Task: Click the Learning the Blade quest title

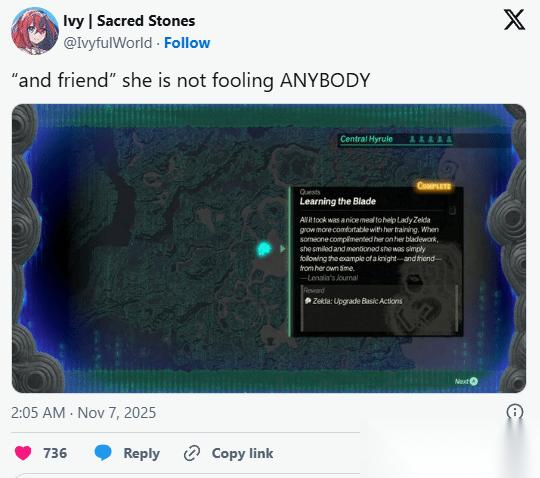Action: click(338, 201)
